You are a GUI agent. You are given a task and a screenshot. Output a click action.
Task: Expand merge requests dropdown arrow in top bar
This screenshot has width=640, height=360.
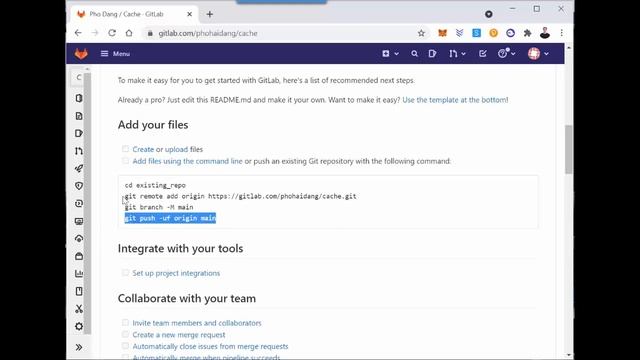pos(463,54)
